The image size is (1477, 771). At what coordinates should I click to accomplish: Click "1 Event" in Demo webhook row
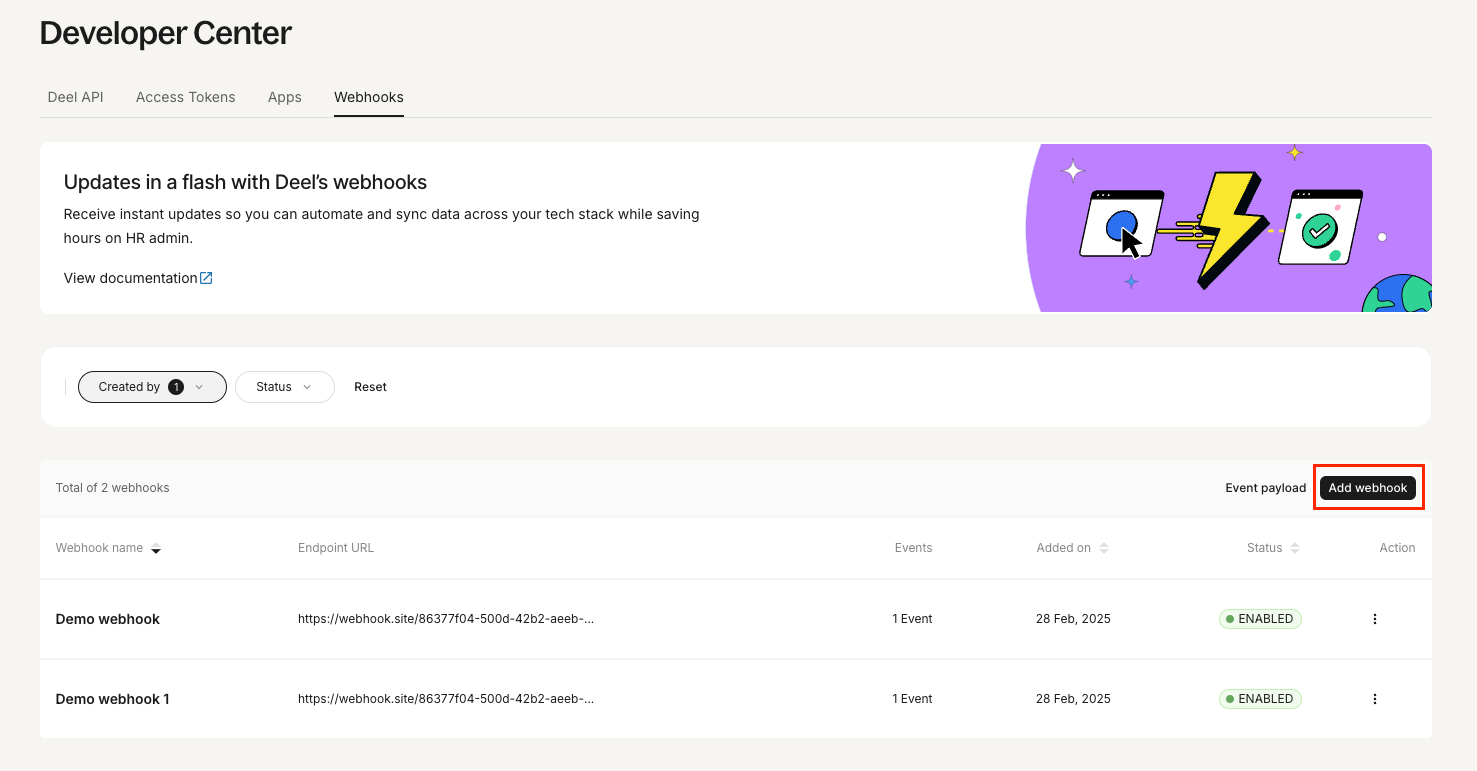[x=912, y=619]
